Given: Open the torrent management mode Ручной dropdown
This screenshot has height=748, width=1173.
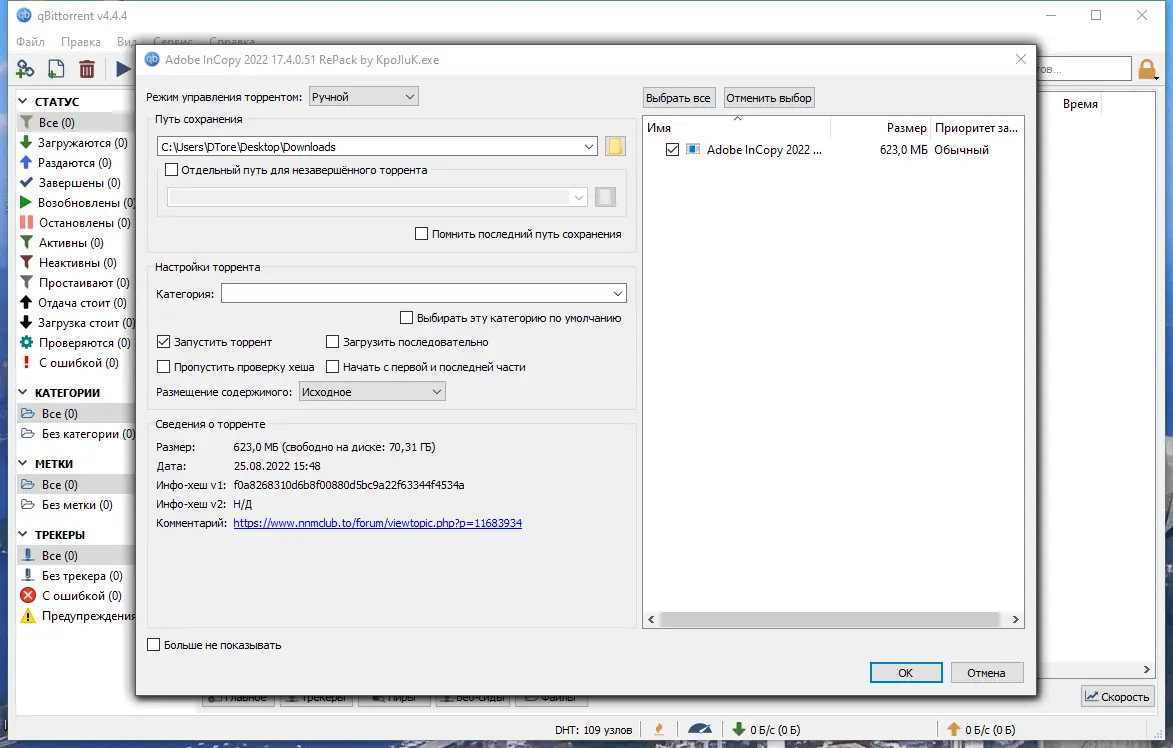Looking at the screenshot, I should pyautogui.click(x=364, y=96).
